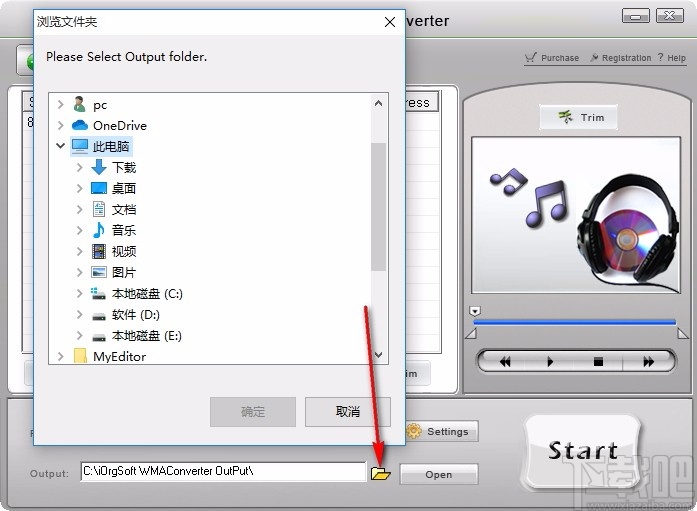697x511 pixels.
Task: Click the 音乐 music note icon
Action: coord(99,230)
